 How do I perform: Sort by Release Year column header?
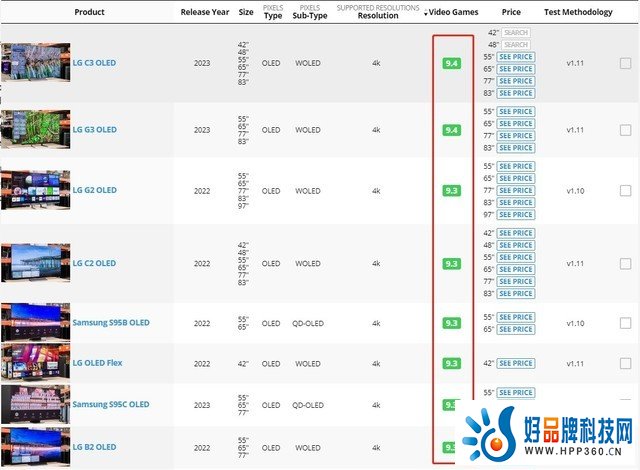click(205, 12)
